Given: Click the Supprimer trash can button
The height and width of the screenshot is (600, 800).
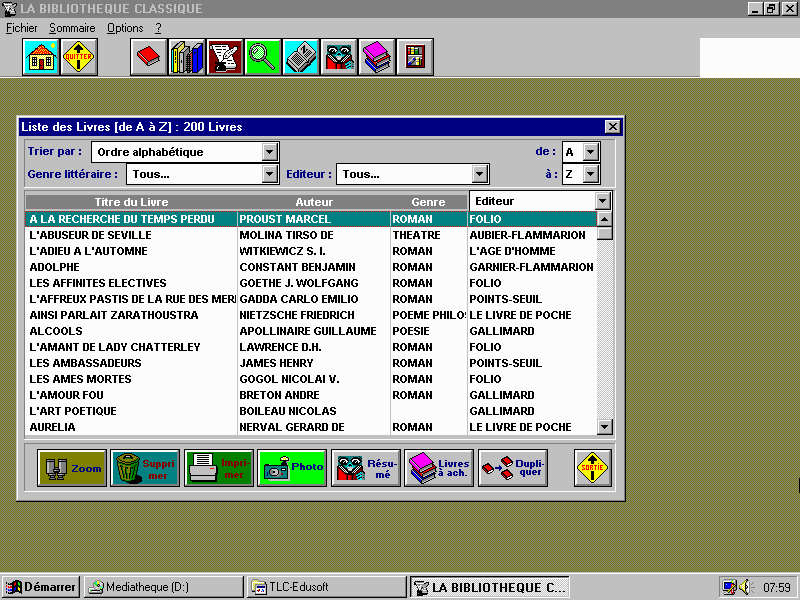Looking at the screenshot, I should [x=145, y=468].
